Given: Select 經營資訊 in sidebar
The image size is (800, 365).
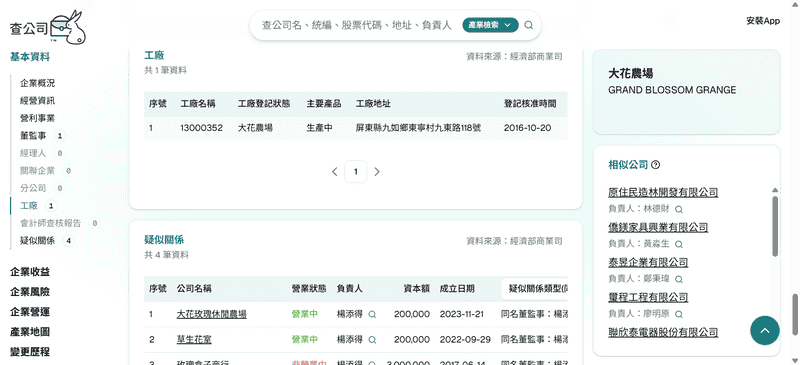Looking at the screenshot, I should click(37, 101).
